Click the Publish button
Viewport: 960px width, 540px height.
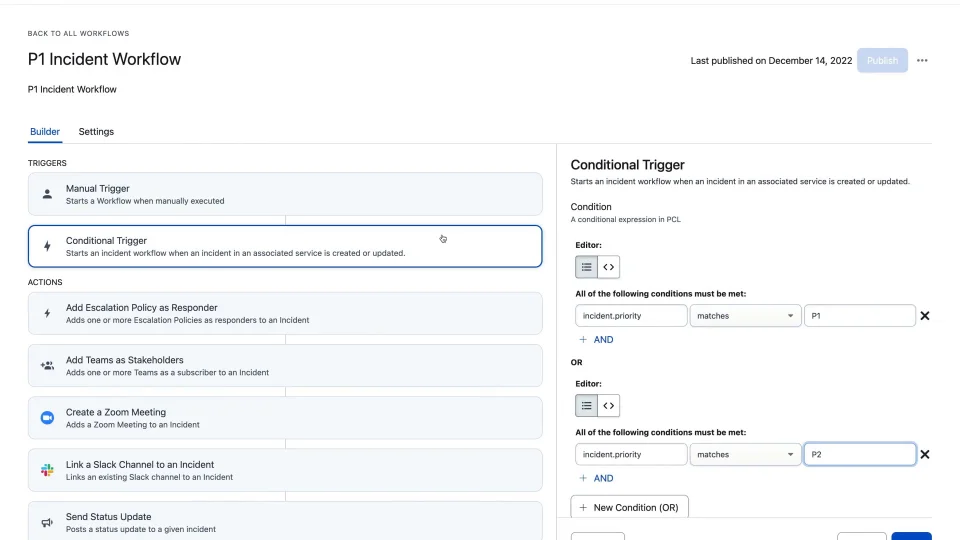click(882, 61)
